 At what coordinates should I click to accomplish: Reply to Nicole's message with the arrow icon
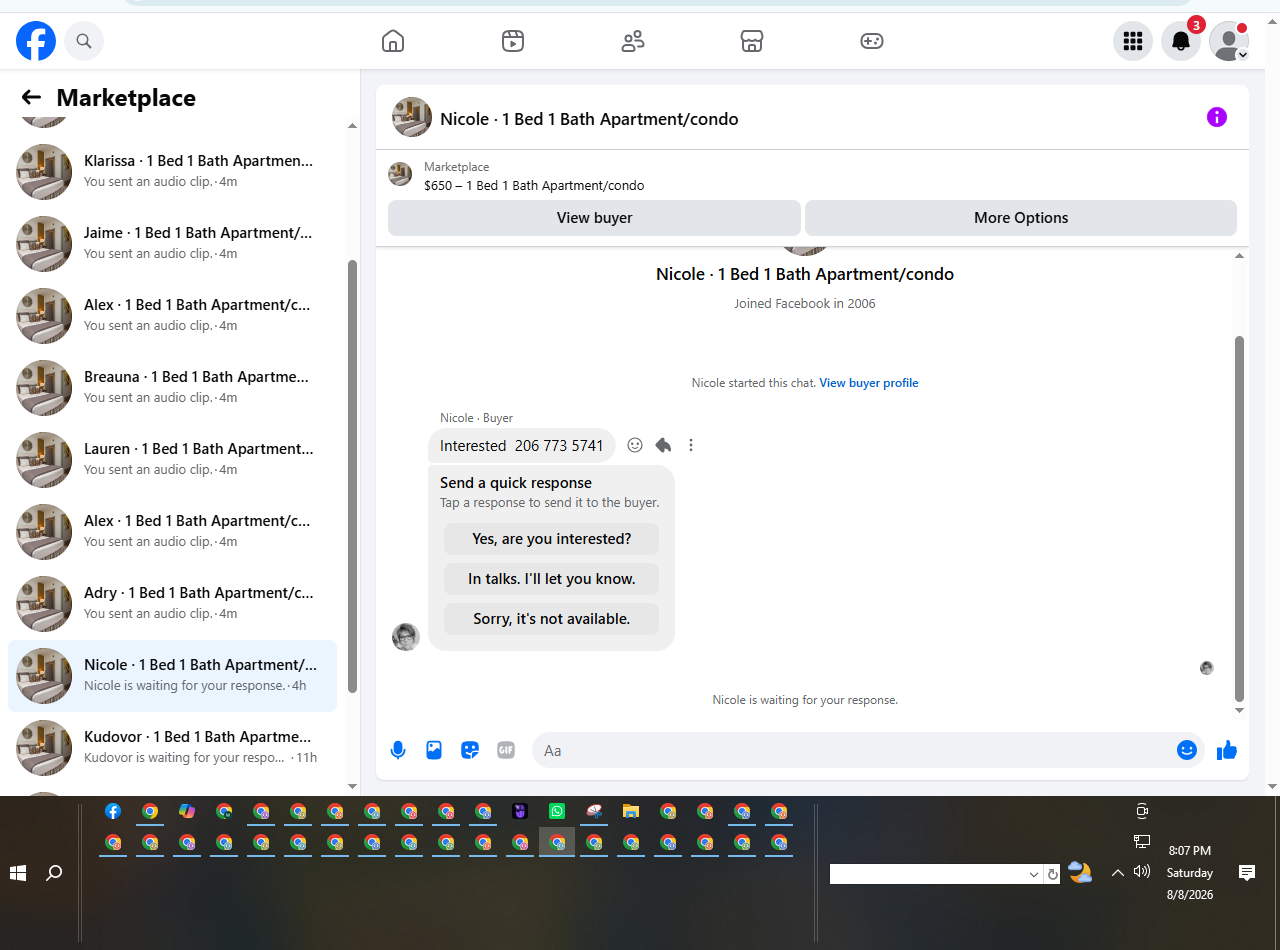pyautogui.click(x=663, y=445)
